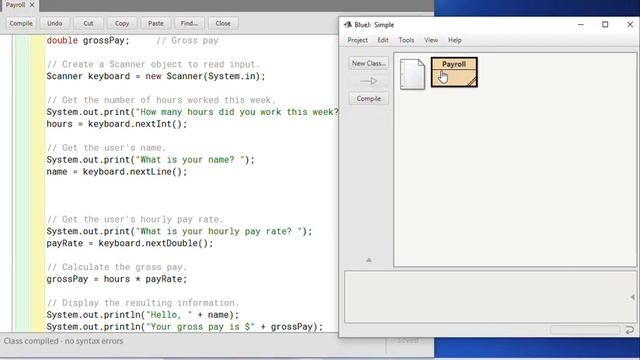Click the New Class... button in BlueJ
Image resolution: width=640 pixels, height=360 pixels.
pos(369,63)
